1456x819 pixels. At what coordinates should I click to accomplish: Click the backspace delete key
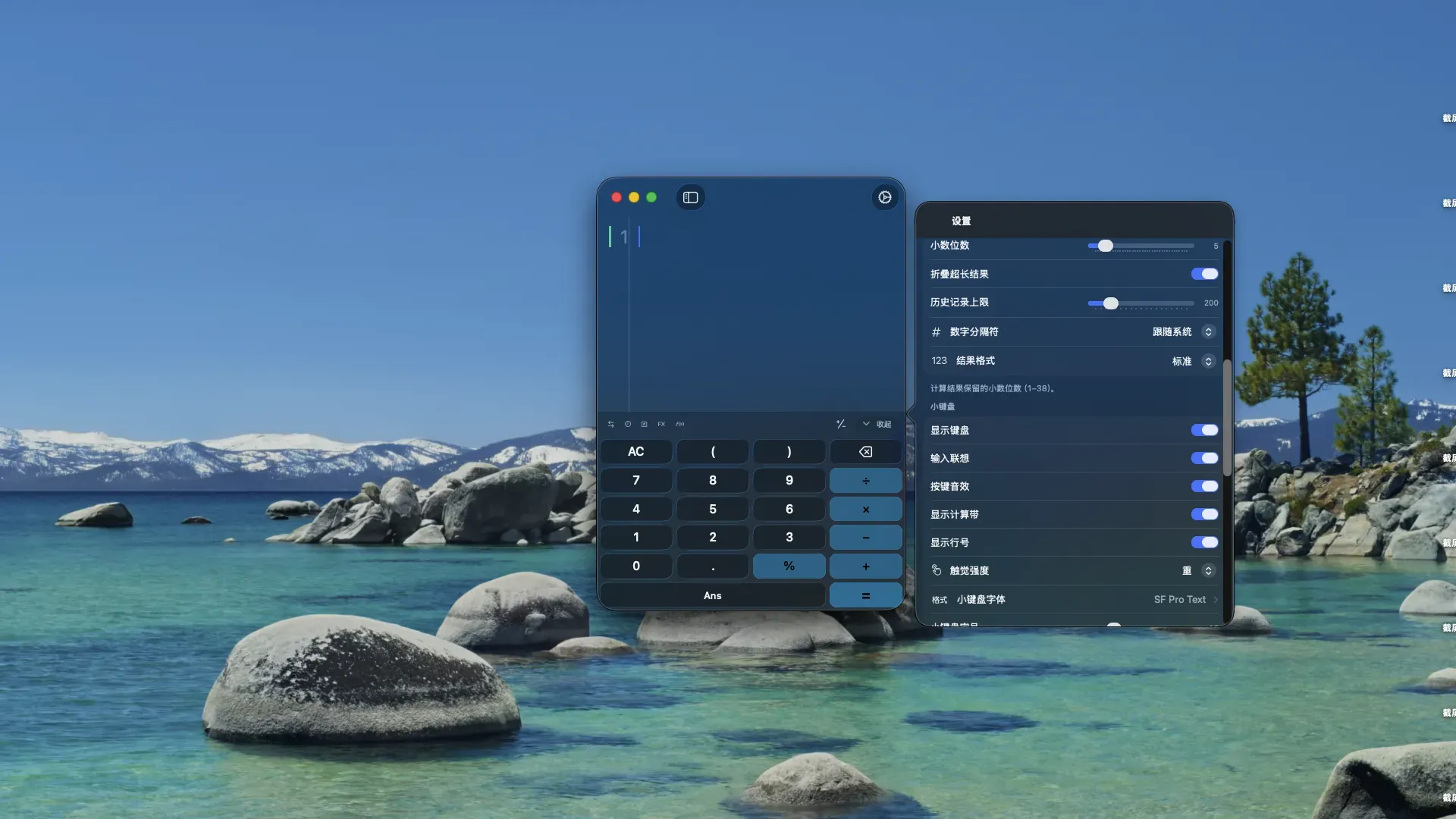(865, 452)
